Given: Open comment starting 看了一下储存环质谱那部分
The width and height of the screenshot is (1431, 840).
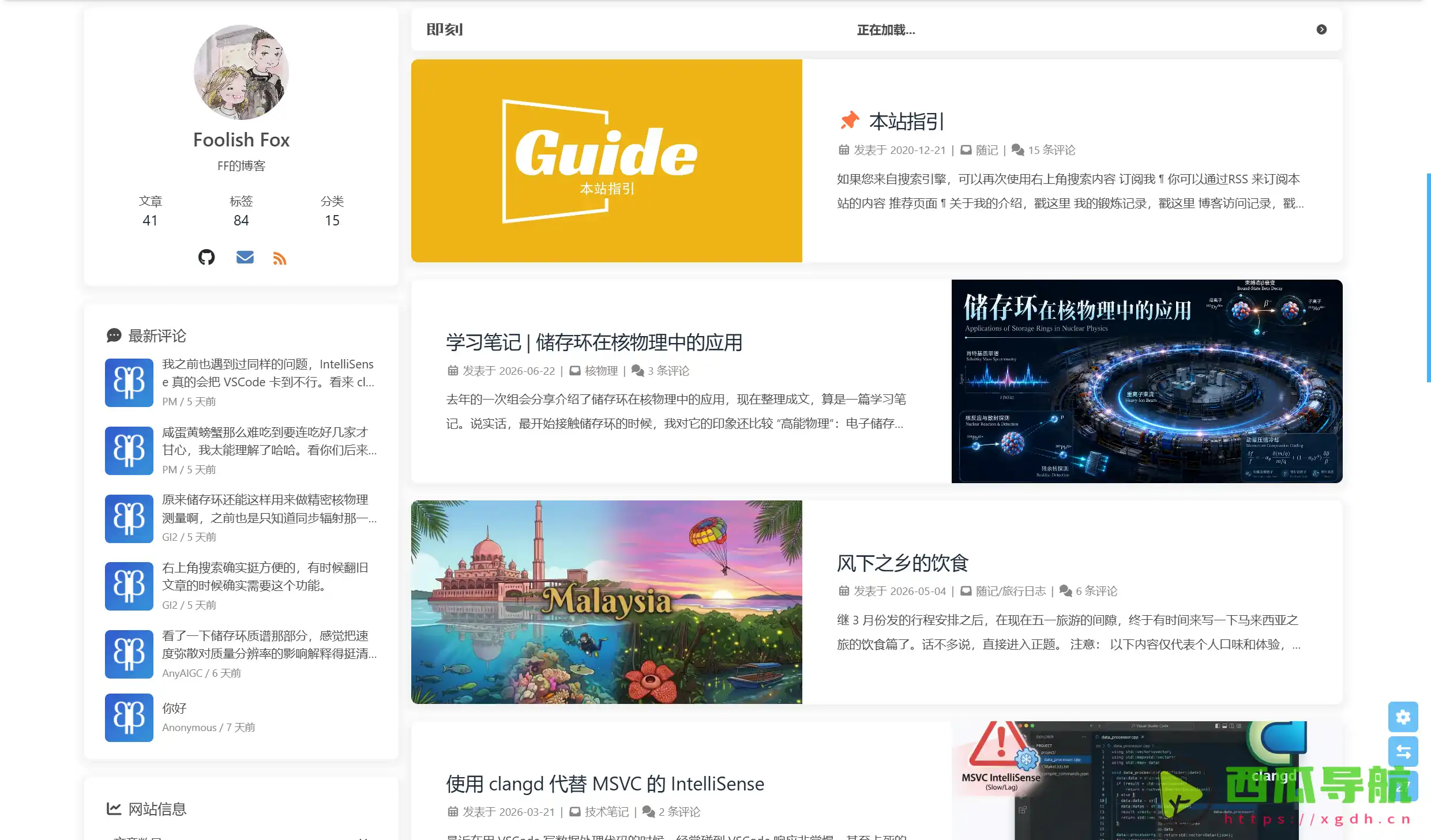Looking at the screenshot, I should 269,645.
